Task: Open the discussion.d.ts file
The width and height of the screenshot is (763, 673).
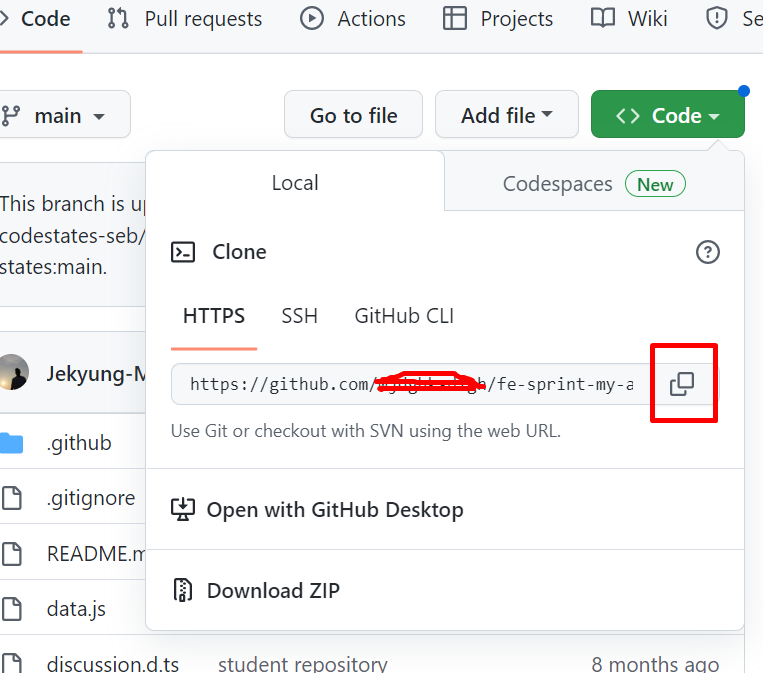Action: pyautogui.click(x=112, y=664)
